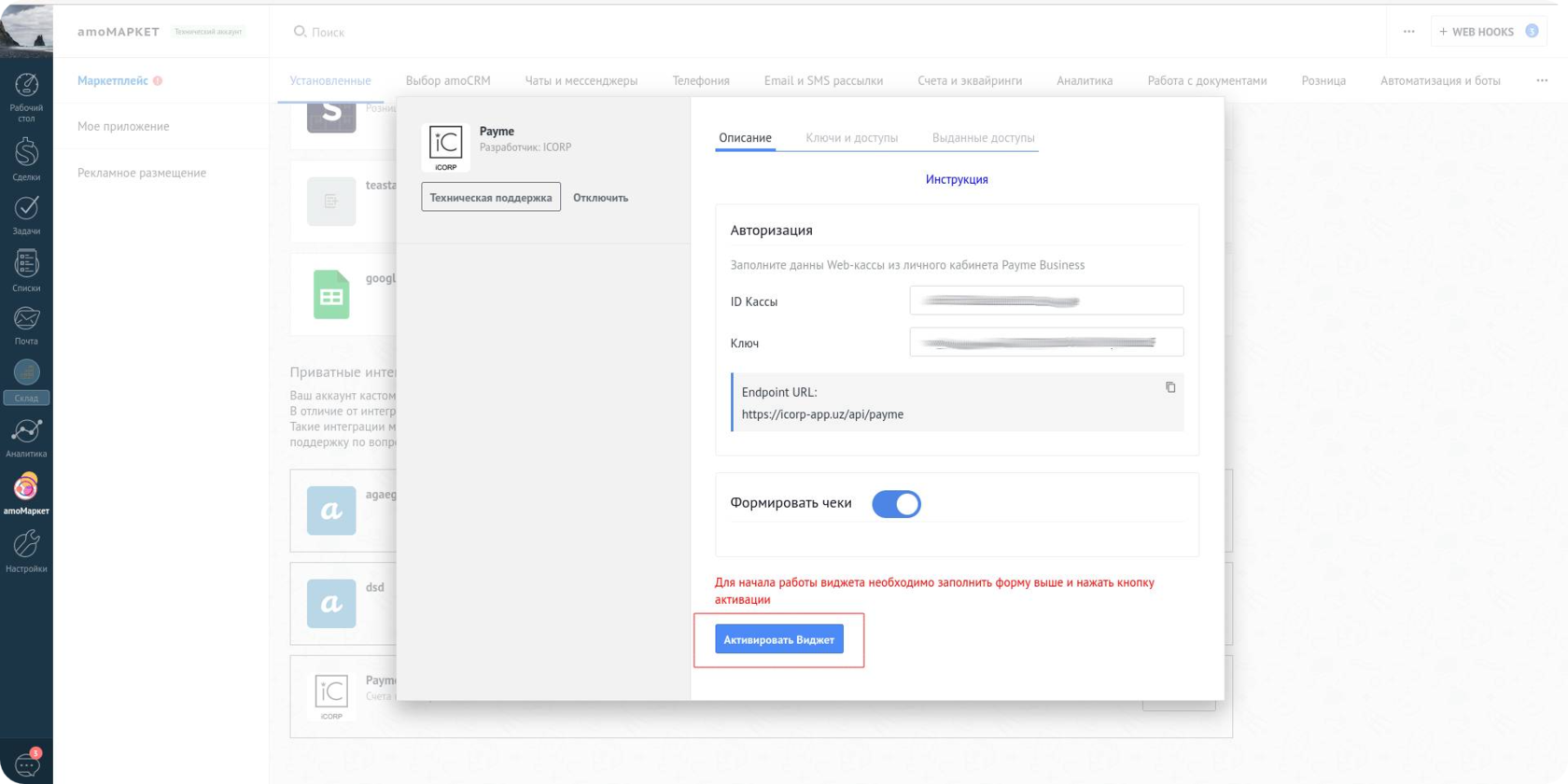Viewport: 1568px width, 784px height.
Task: Toggle the Формировать чеки switch
Action: pyautogui.click(x=896, y=504)
